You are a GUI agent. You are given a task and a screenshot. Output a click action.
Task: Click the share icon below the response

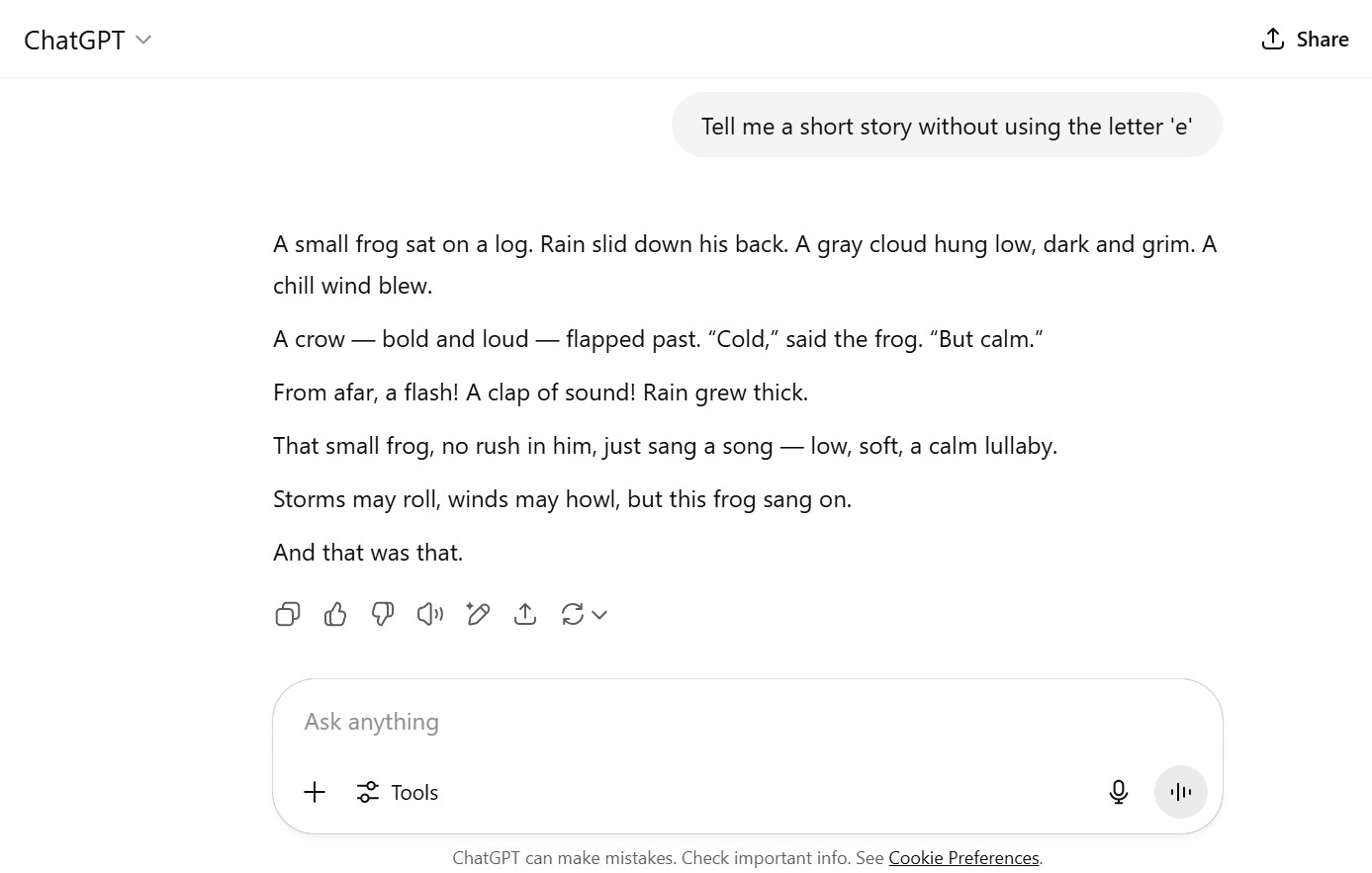525,614
